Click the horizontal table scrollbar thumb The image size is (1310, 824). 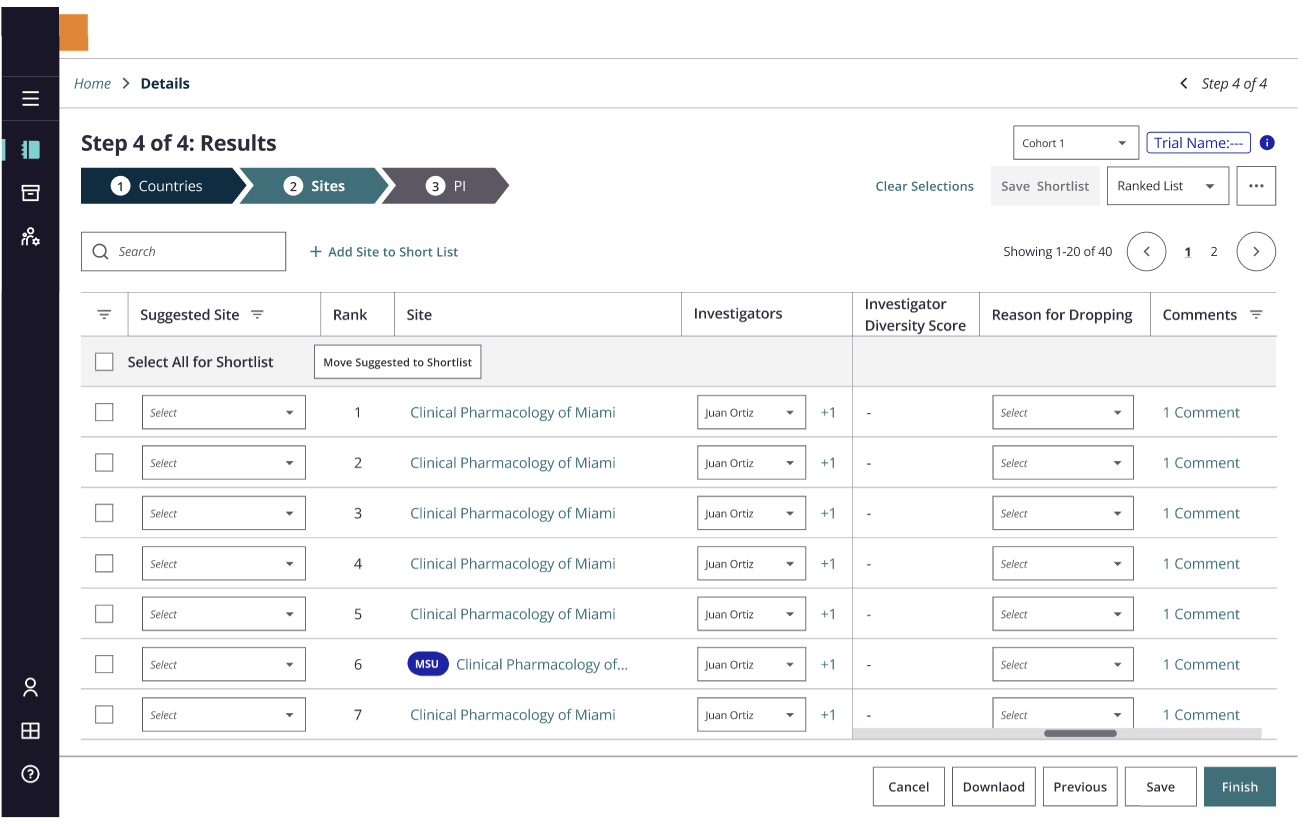click(x=1080, y=734)
